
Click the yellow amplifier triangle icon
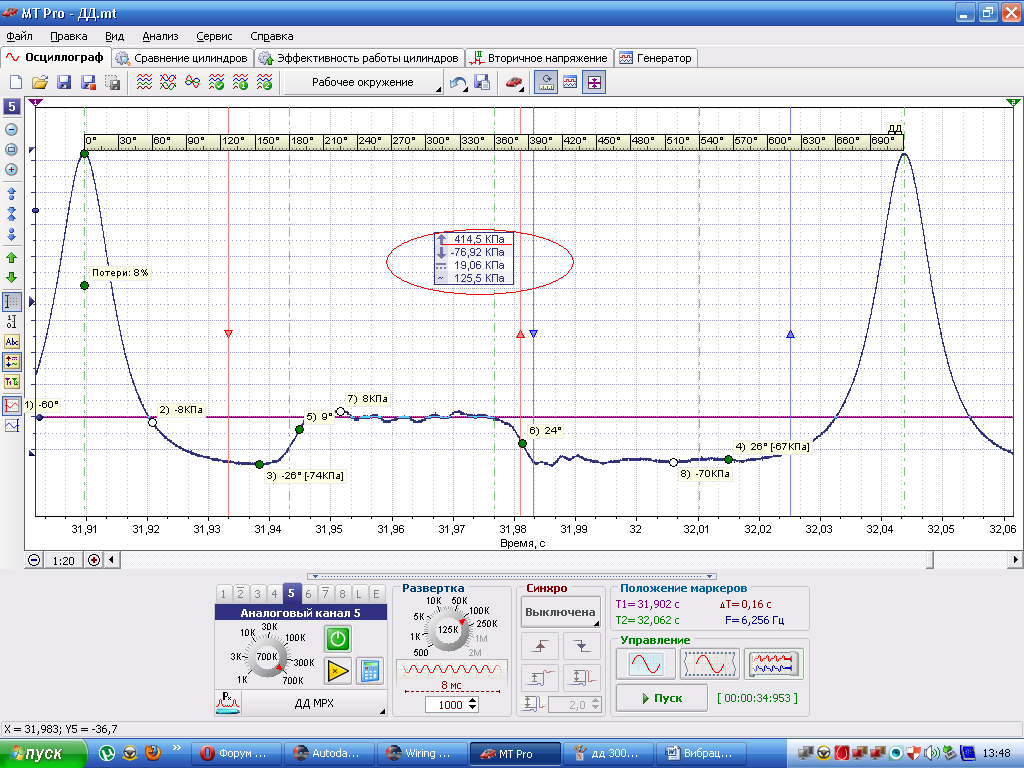click(x=338, y=671)
